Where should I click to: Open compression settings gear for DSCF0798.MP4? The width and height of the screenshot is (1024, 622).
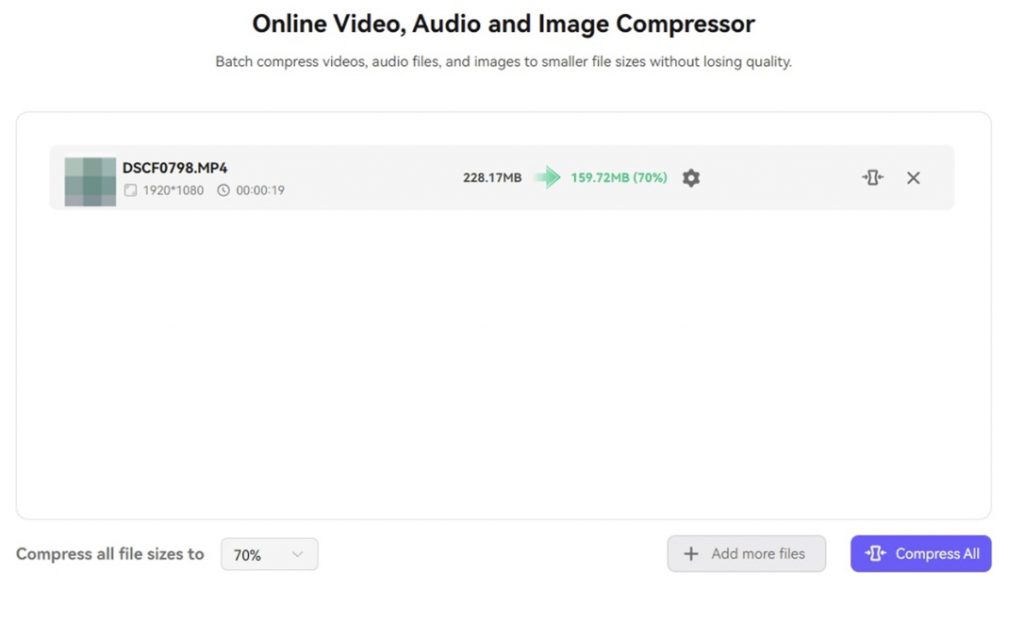691,178
